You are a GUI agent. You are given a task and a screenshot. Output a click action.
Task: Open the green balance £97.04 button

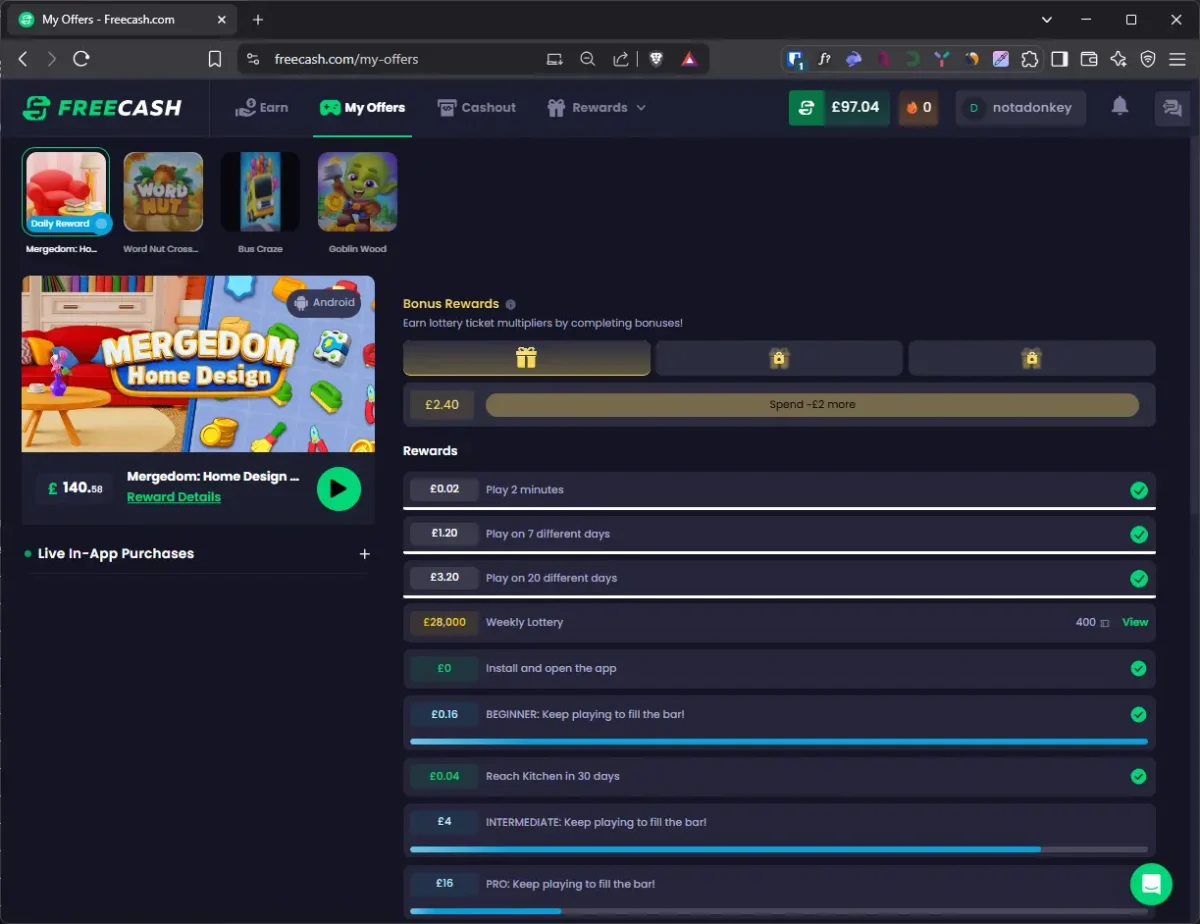click(839, 108)
